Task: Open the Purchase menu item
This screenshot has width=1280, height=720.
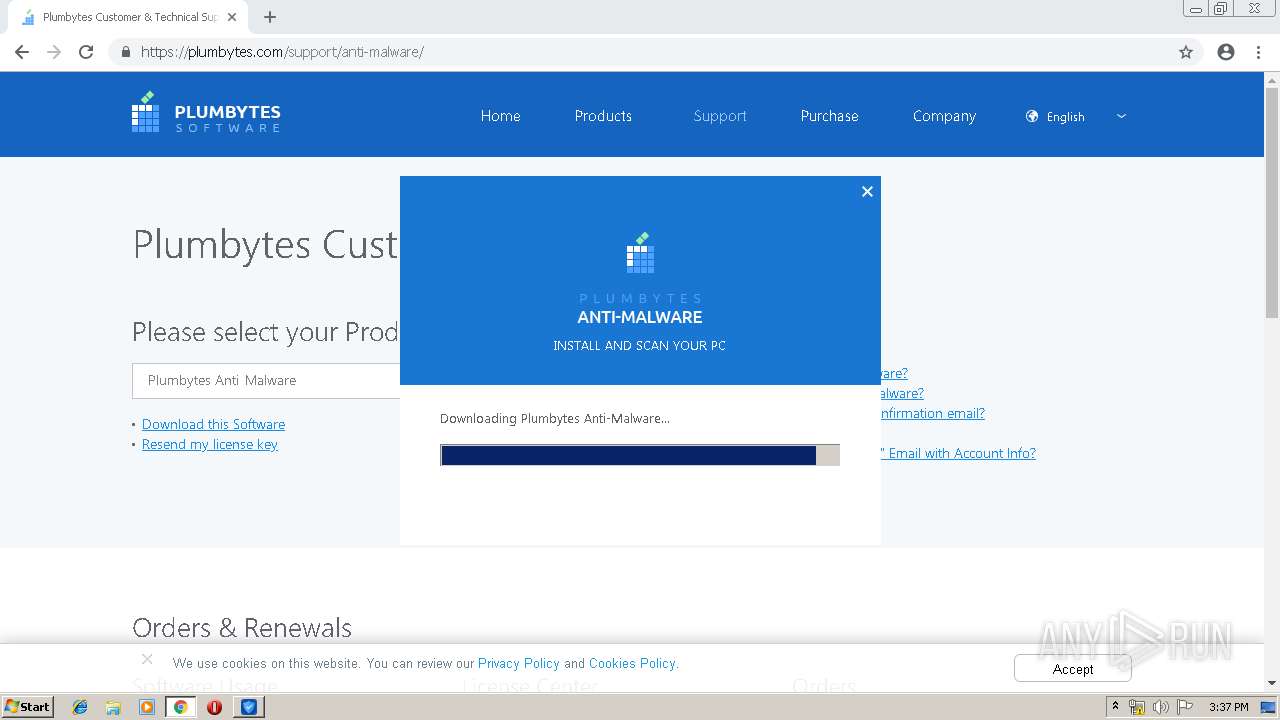Action: point(829,116)
